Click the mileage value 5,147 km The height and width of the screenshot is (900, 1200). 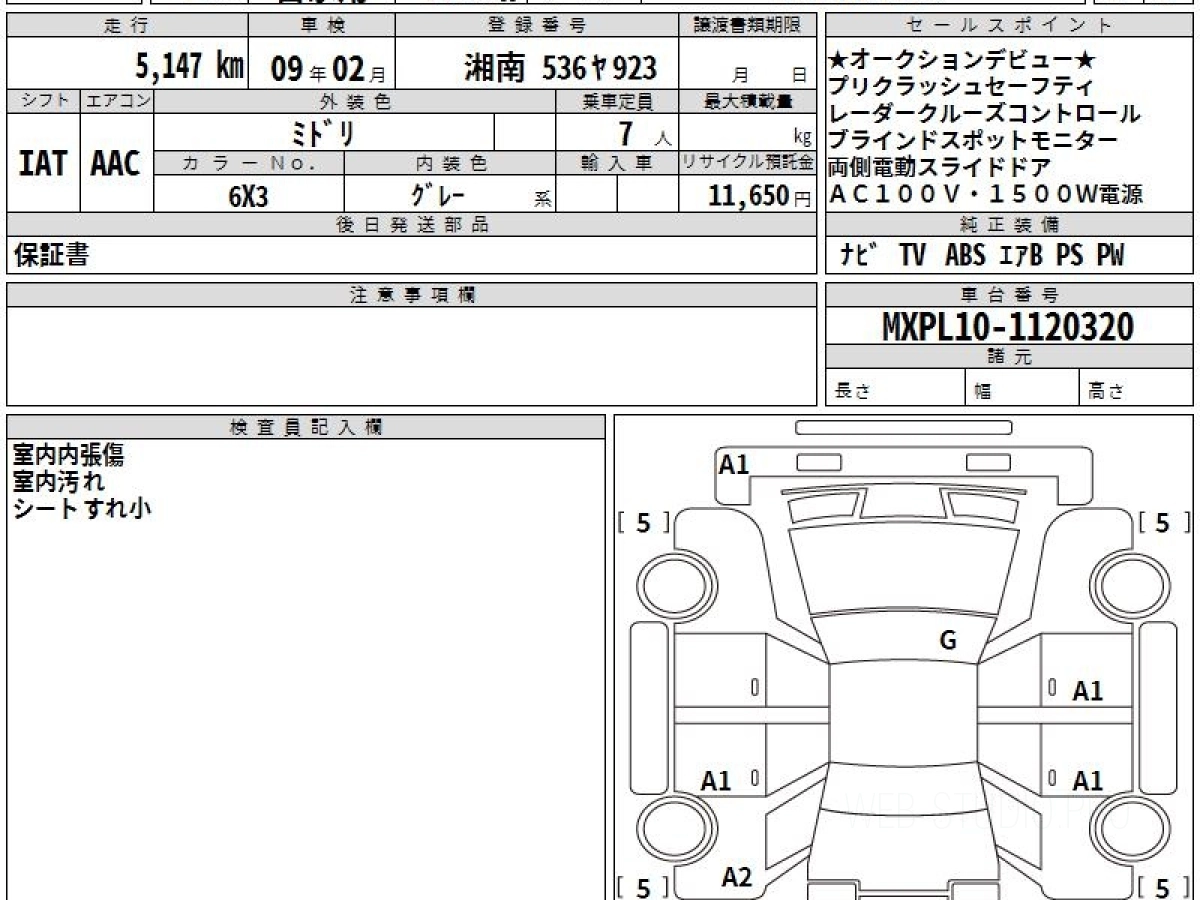click(189, 67)
